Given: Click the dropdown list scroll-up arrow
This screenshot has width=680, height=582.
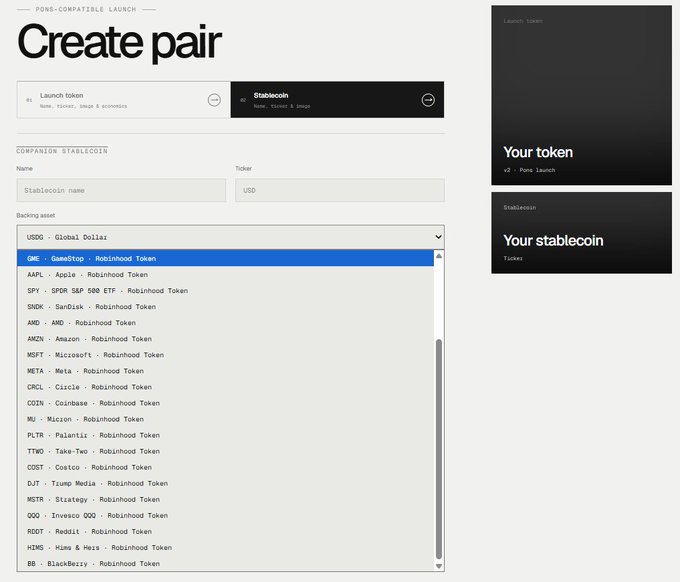Looking at the screenshot, I should (x=439, y=256).
